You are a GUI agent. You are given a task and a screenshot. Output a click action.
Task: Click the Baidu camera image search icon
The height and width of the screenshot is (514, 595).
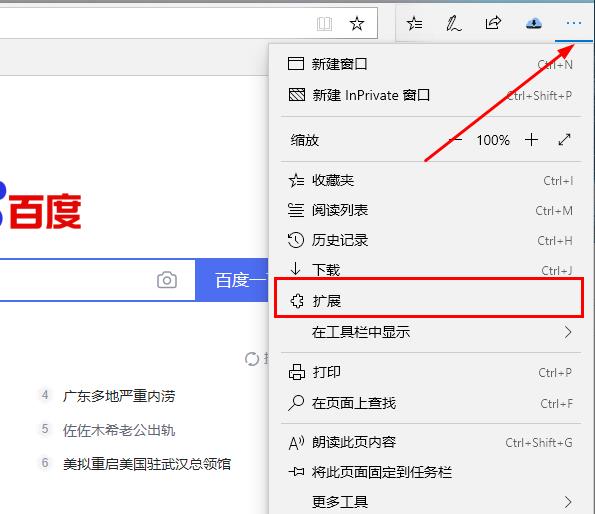(x=167, y=280)
